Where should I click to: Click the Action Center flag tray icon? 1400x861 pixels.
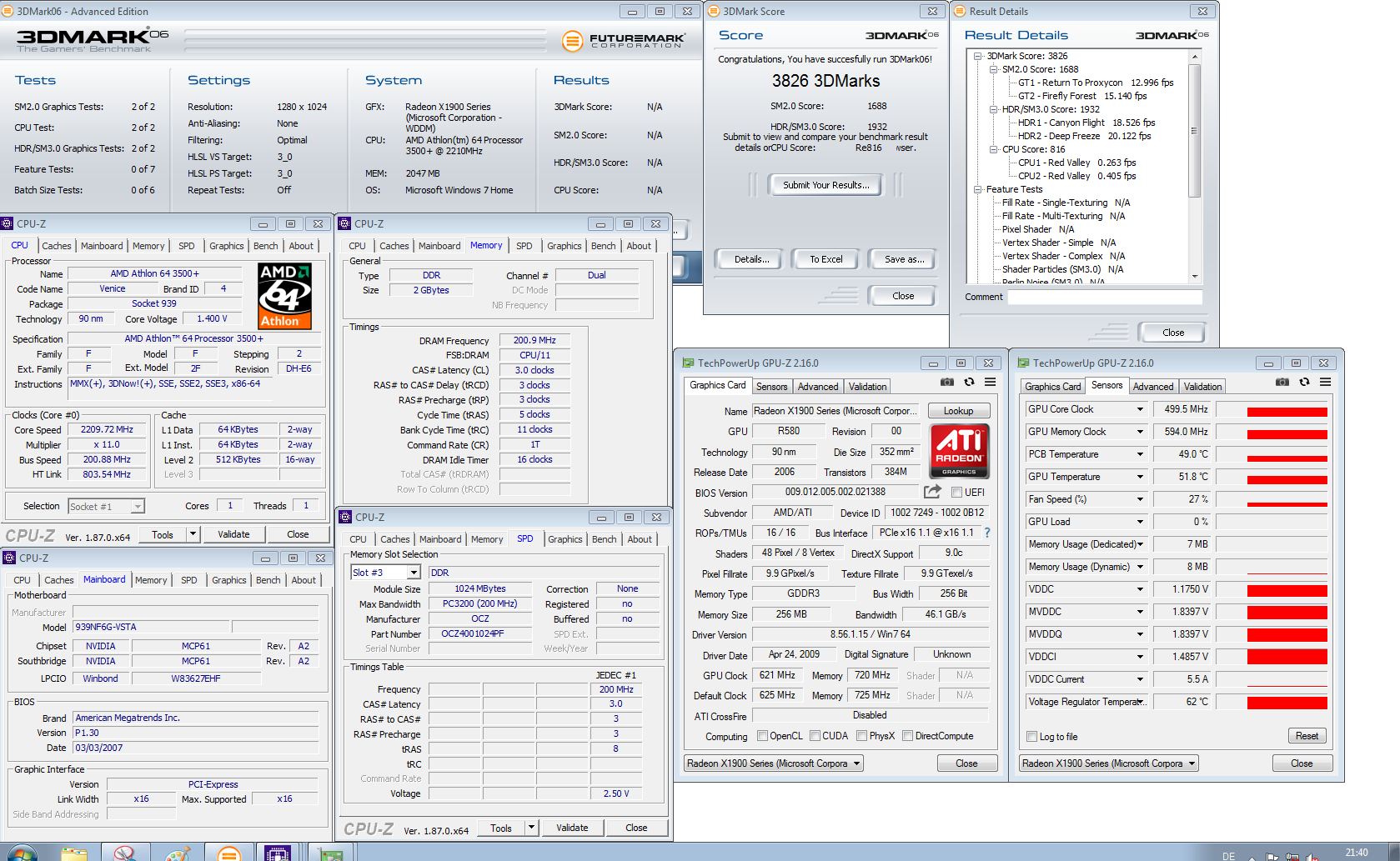(1272, 857)
